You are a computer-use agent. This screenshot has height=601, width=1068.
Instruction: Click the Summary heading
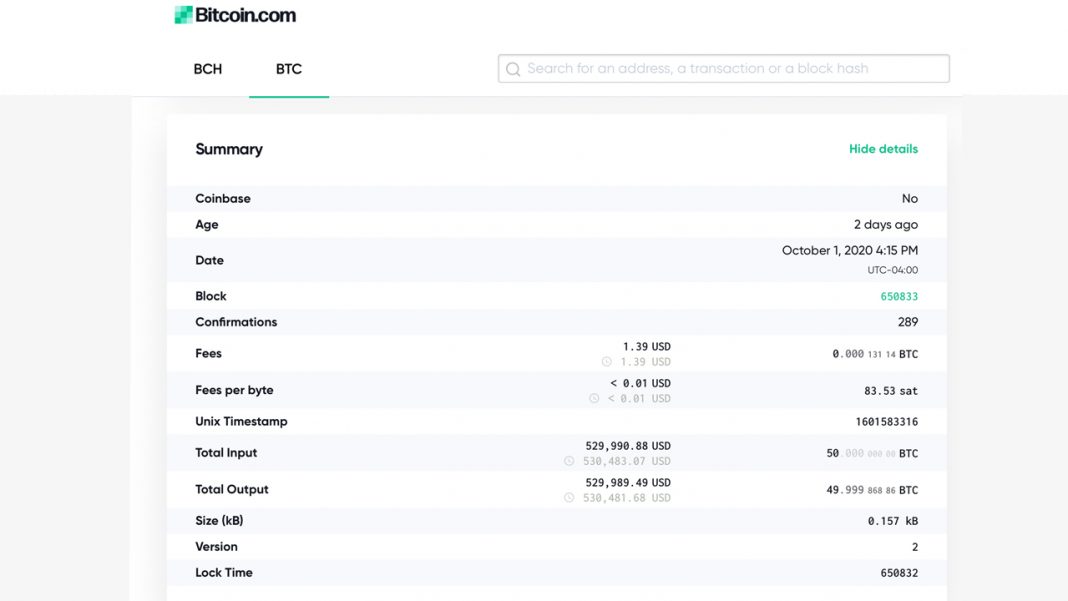pos(229,149)
